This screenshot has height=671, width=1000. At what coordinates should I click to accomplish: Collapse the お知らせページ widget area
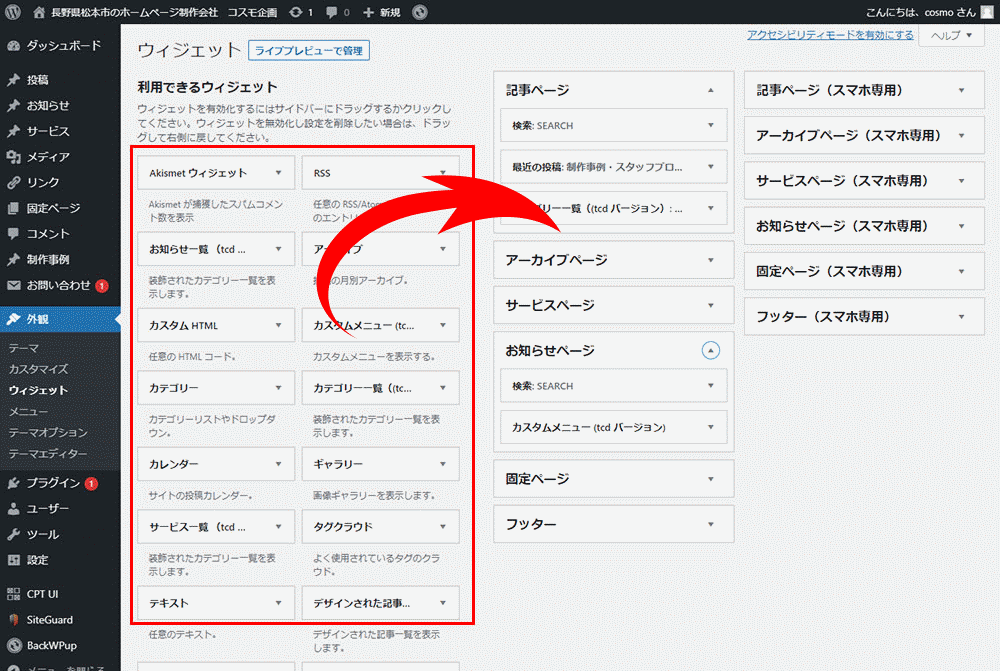click(x=710, y=350)
